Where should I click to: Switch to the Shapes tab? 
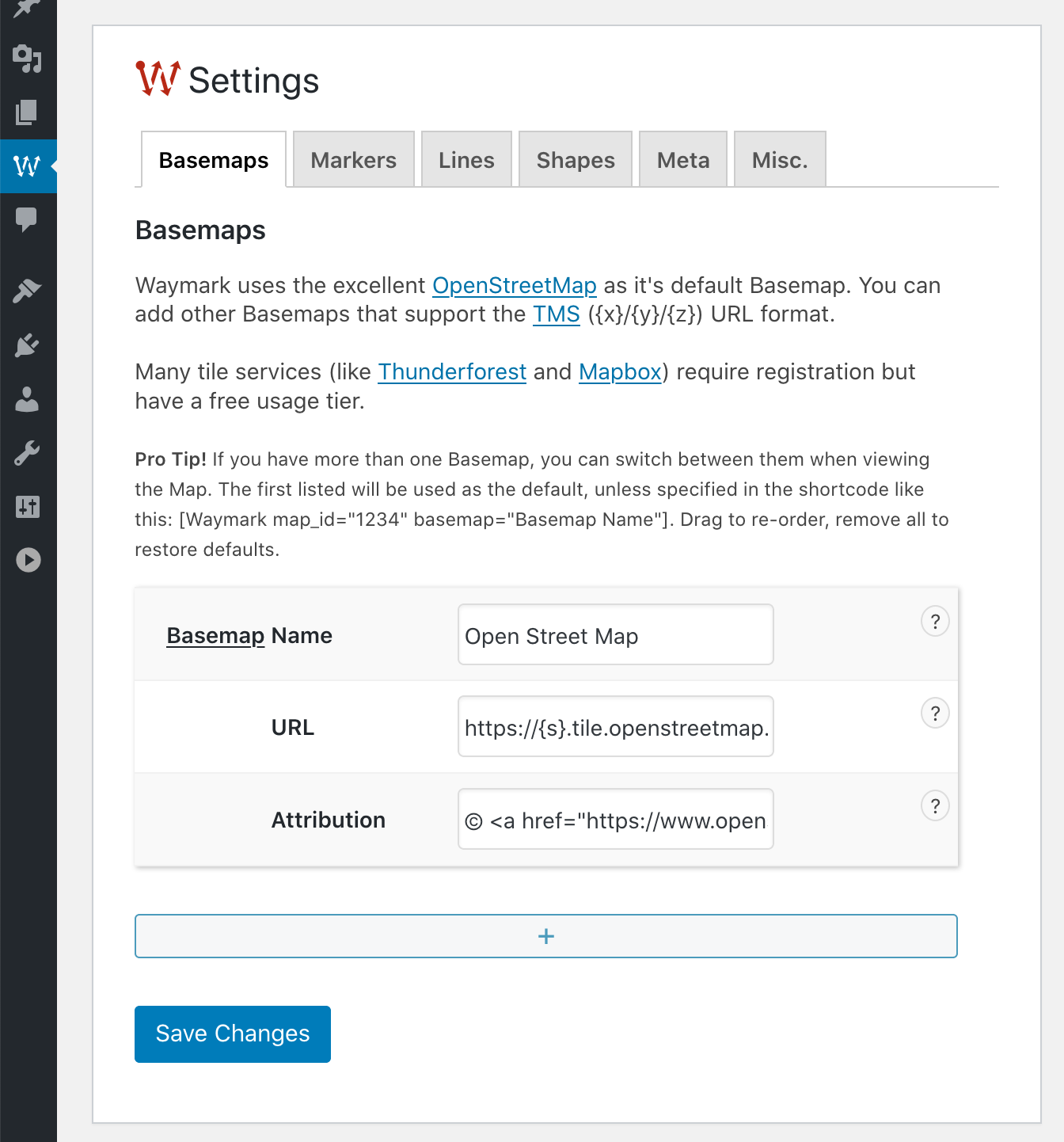576,160
